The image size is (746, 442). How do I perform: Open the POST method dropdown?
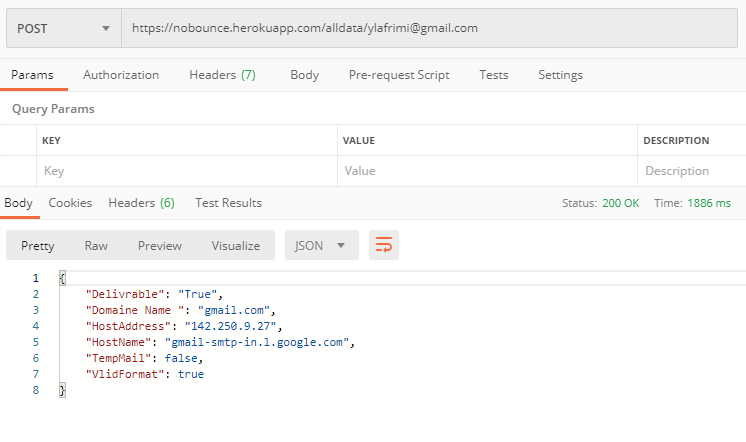point(64,28)
